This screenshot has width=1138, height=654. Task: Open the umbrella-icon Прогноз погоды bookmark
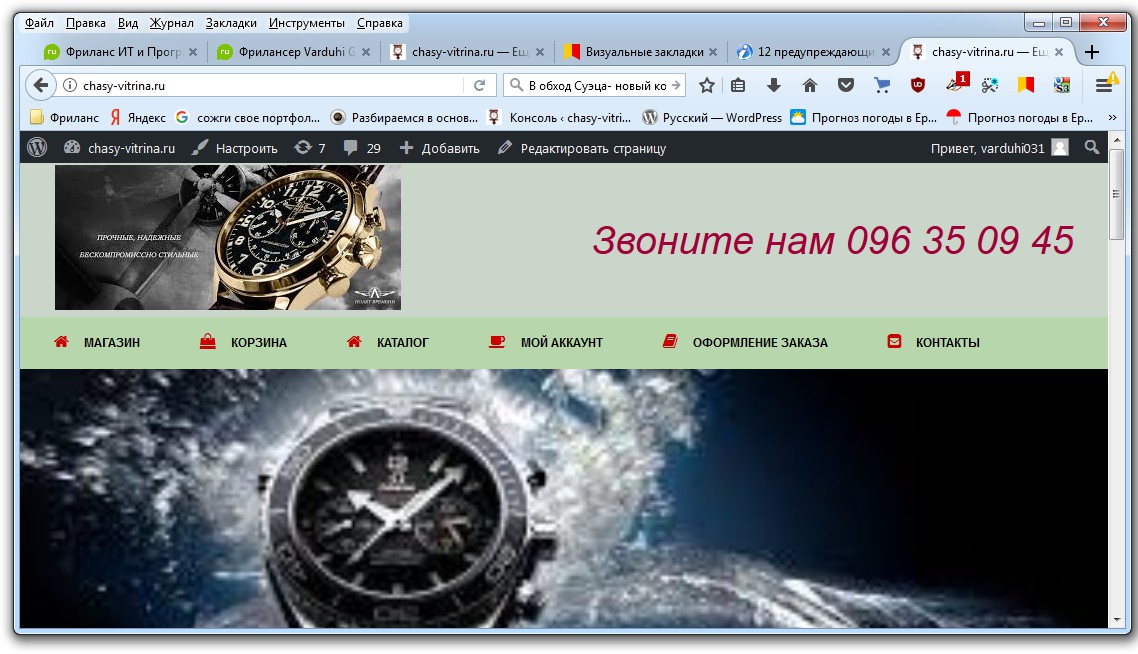click(x=1020, y=118)
